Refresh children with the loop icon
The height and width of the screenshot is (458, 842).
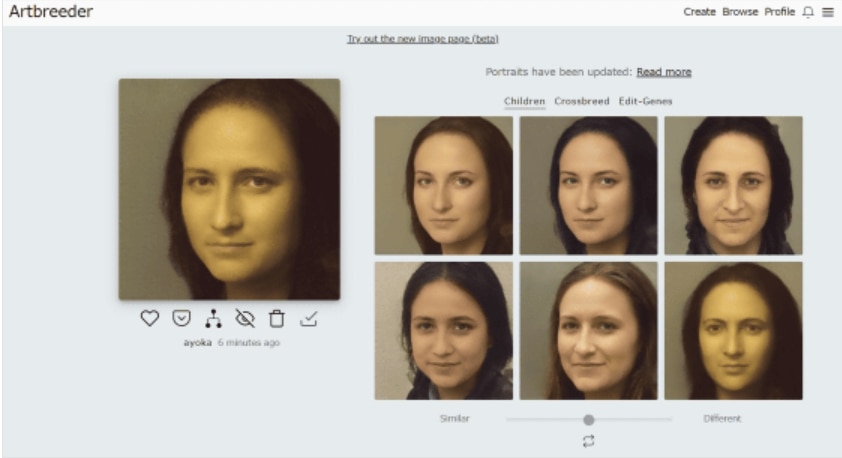(x=589, y=441)
